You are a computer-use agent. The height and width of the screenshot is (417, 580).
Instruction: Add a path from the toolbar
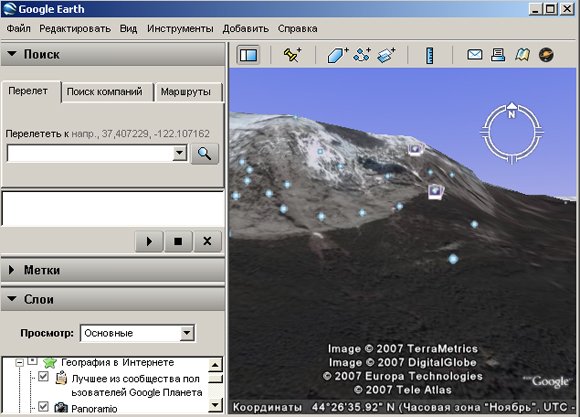[x=362, y=55]
